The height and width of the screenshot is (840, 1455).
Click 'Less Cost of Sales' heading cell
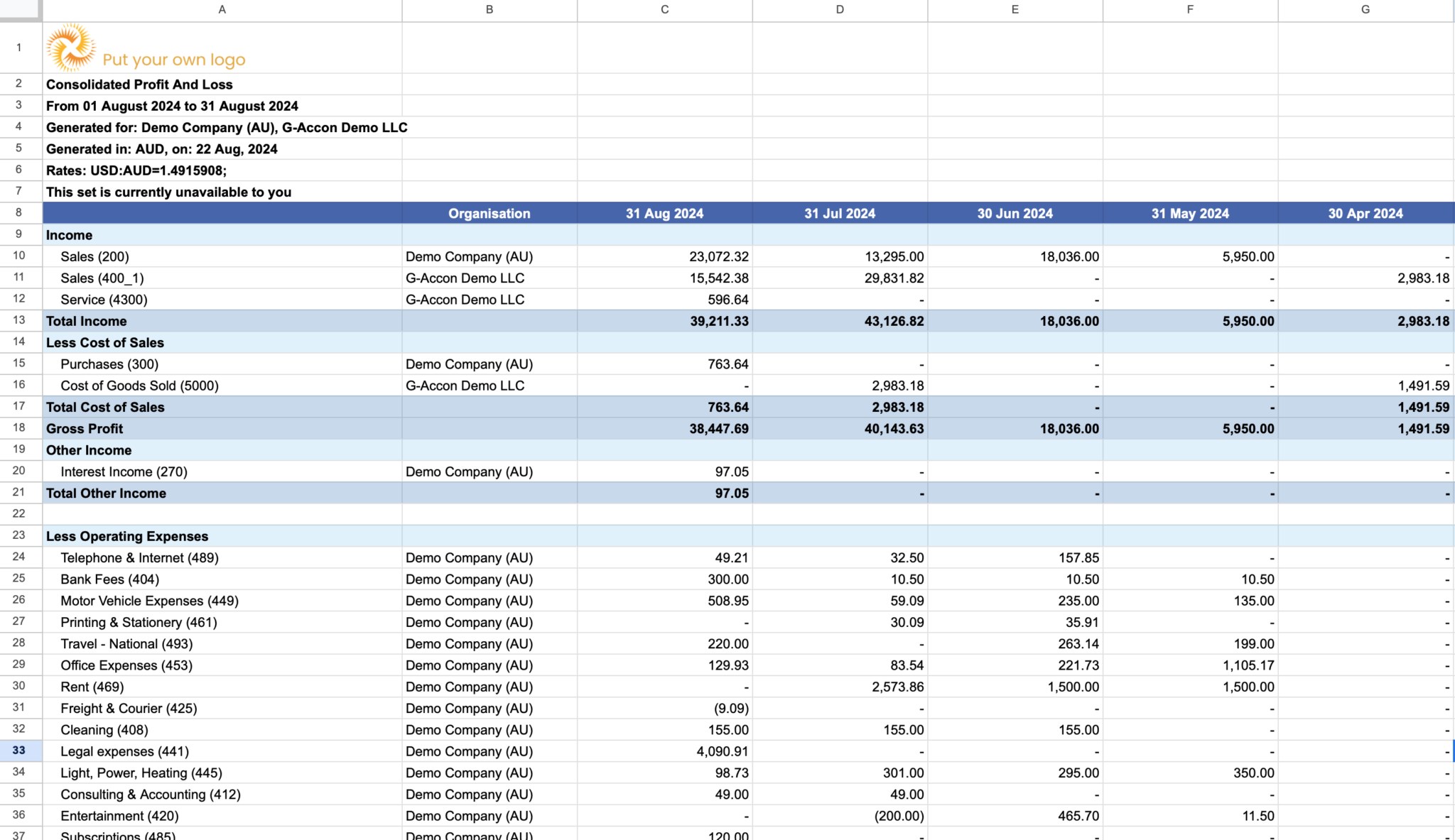pos(222,342)
